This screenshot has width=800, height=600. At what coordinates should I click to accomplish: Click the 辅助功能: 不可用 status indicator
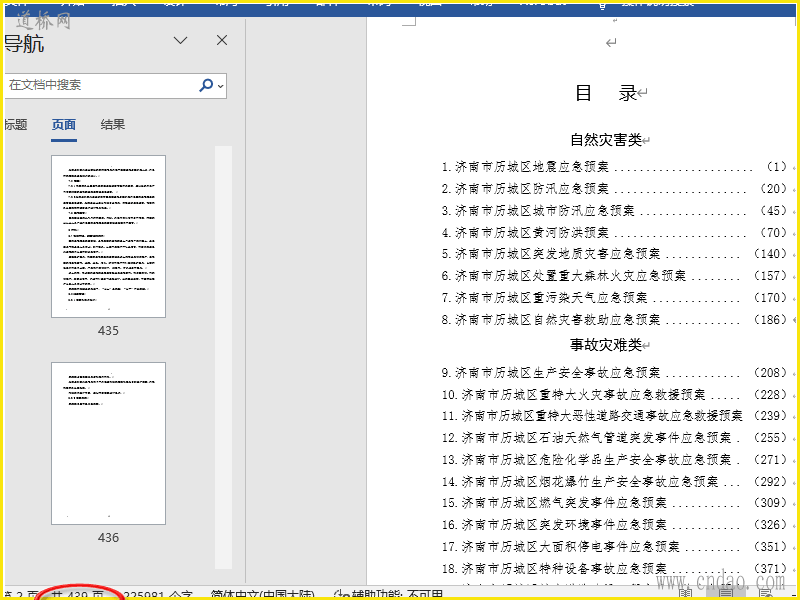(389, 594)
